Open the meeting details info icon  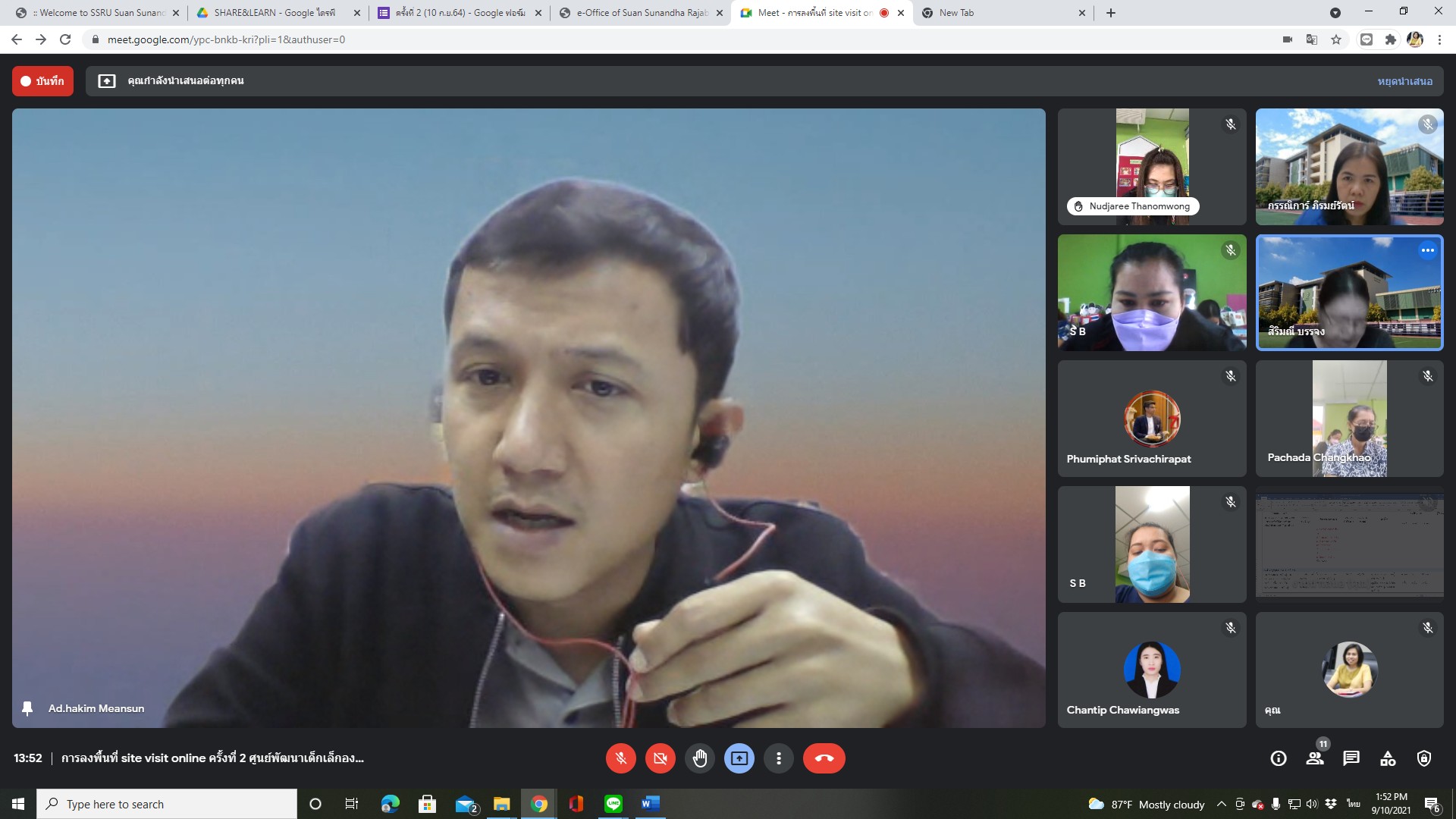1279,758
